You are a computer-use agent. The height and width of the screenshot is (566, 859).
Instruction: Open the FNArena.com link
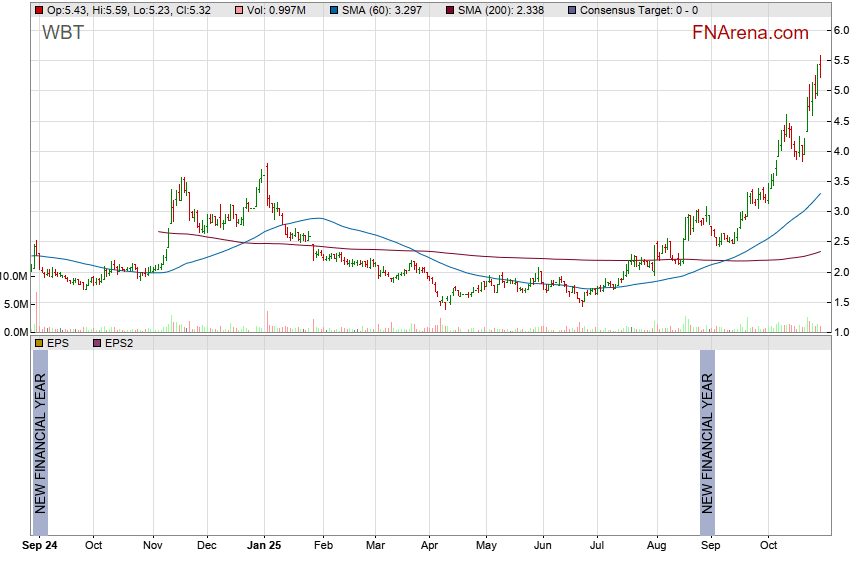tap(750, 33)
